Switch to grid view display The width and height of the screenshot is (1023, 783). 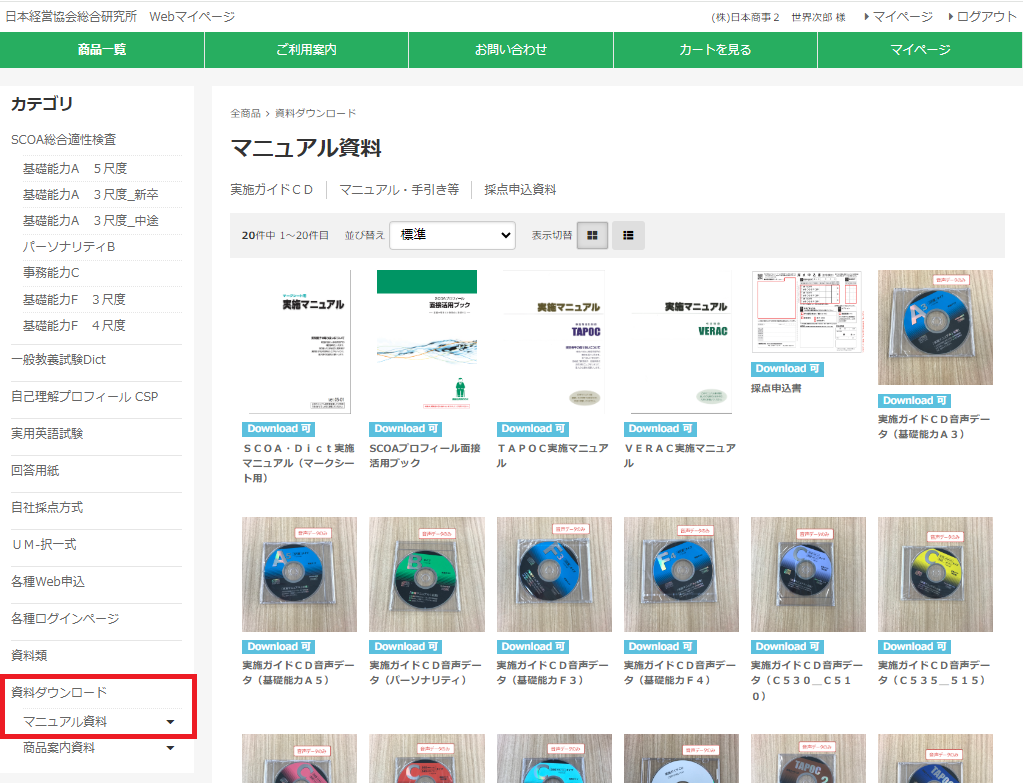pyautogui.click(x=592, y=236)
